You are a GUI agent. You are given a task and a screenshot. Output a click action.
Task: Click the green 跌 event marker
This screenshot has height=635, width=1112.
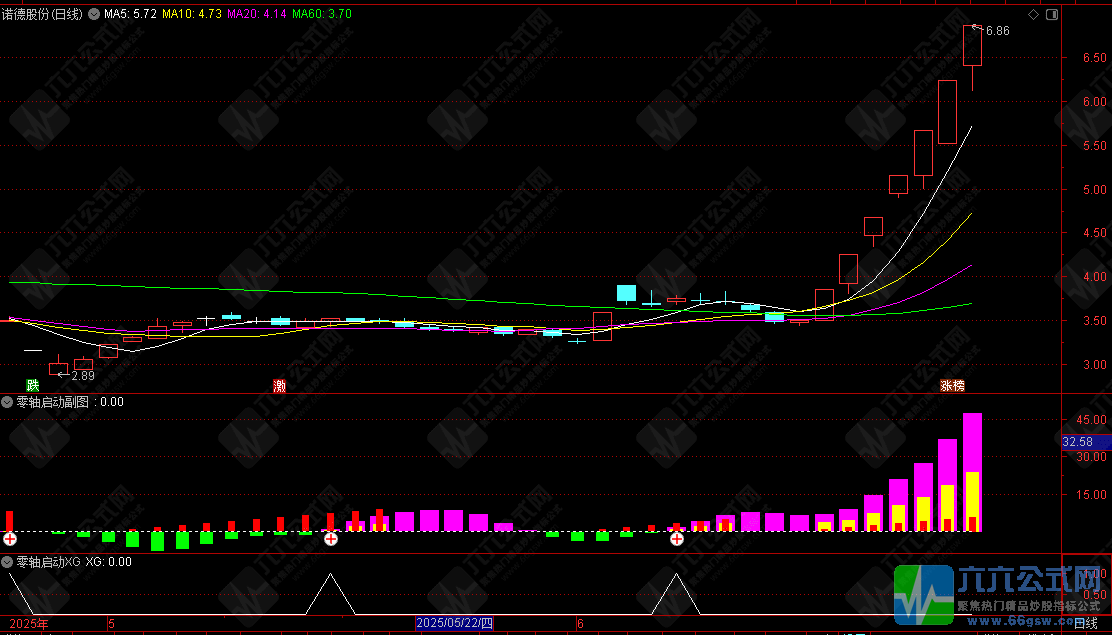[x=33, y=385]
